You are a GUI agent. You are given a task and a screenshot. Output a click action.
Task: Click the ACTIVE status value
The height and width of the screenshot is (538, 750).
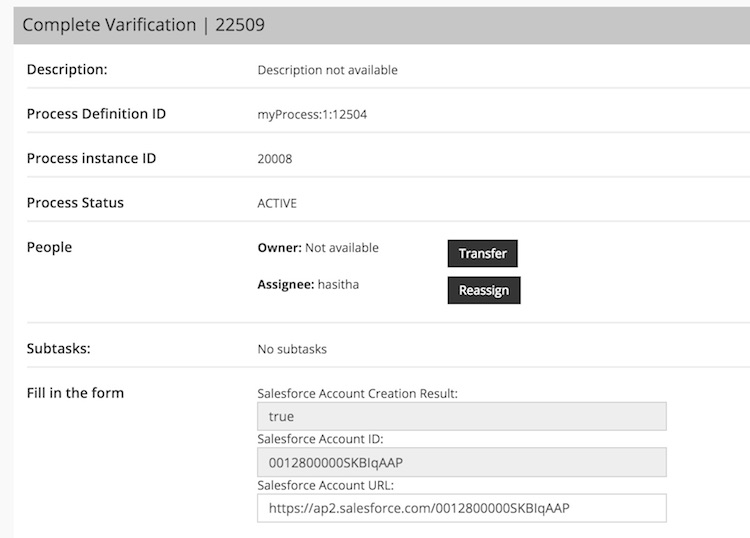point(277,203)
